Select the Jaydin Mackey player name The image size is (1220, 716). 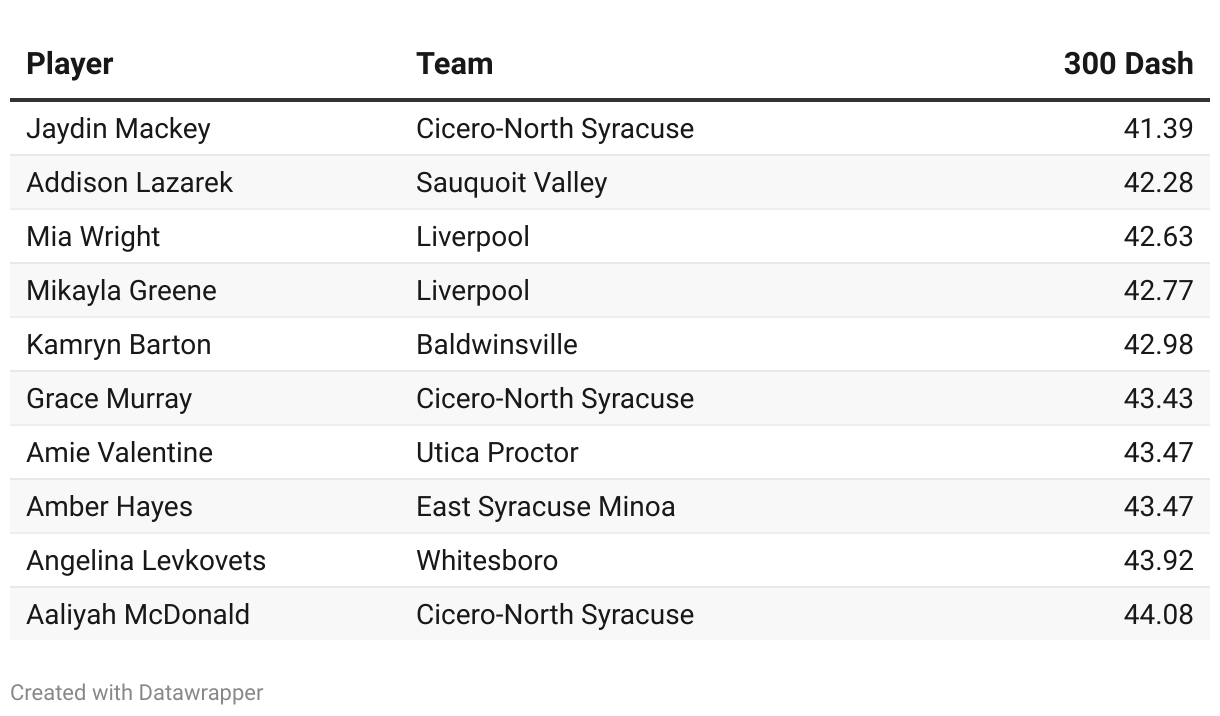[x=118, y=129]
